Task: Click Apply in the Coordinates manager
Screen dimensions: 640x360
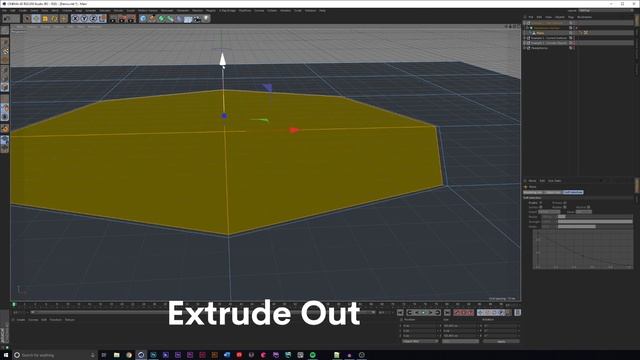Action: 502,341
